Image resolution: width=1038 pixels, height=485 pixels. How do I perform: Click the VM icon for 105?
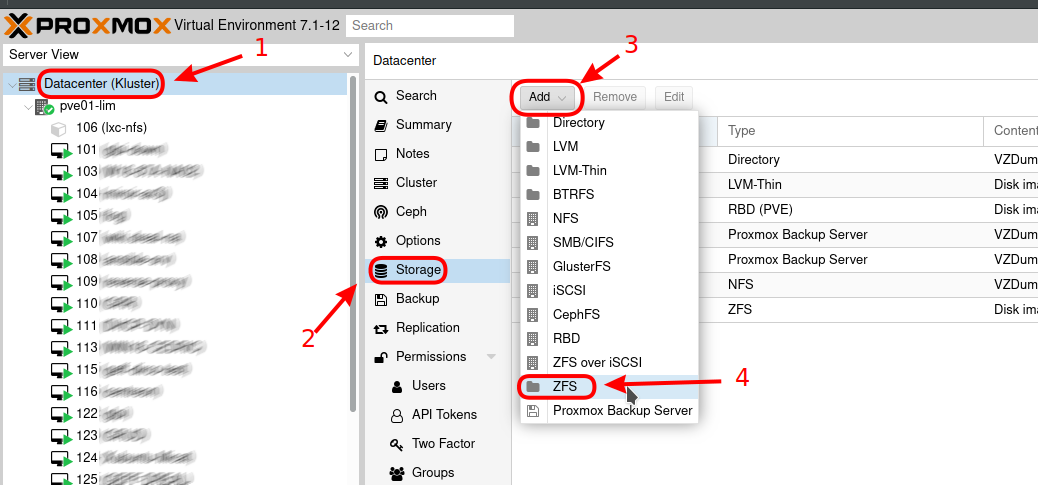pyautogui.click(x=61, y=216)
